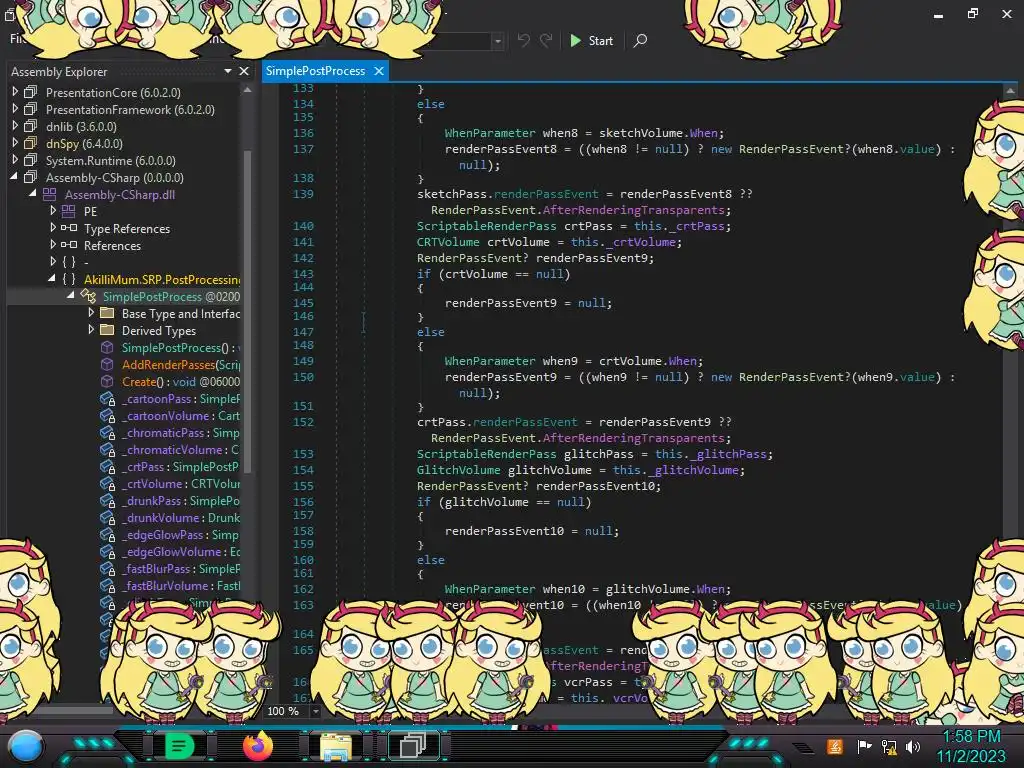
Task: Close the Assembly Explorer panel
Action: point(244,71)
